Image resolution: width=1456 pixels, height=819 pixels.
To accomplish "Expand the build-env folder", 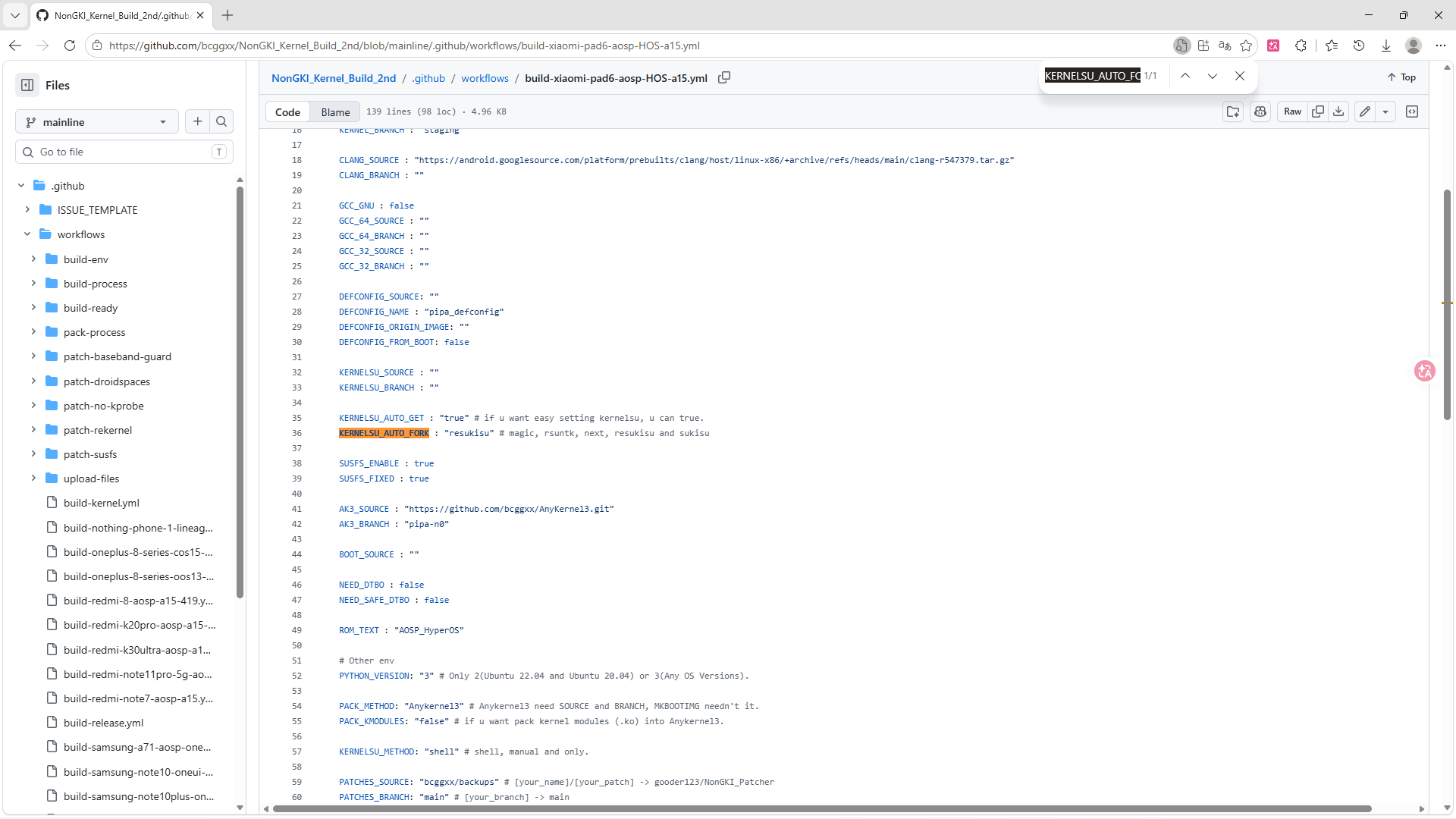I will [33, 259].
